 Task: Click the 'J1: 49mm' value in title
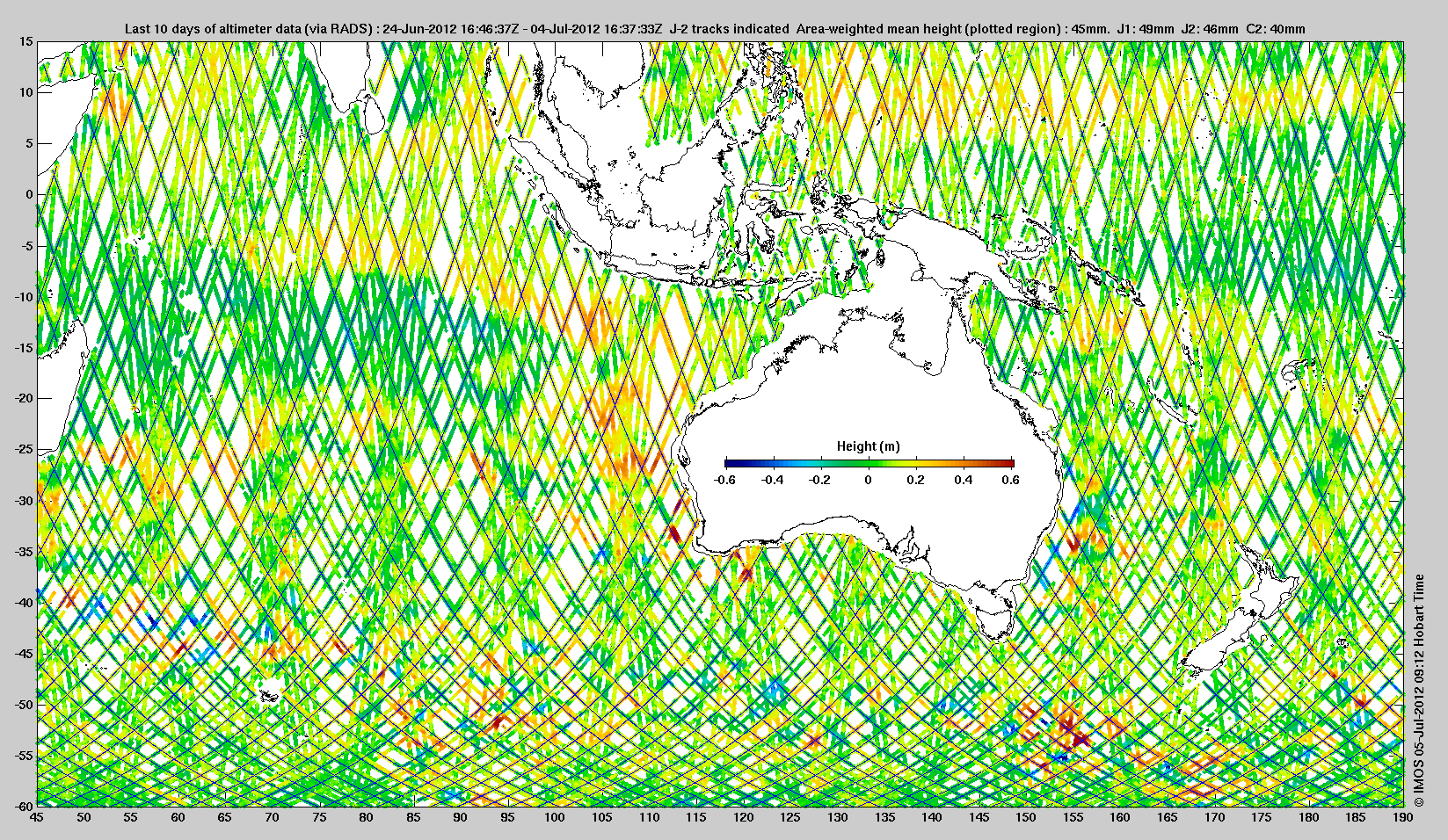click(x=1145, y=29)
